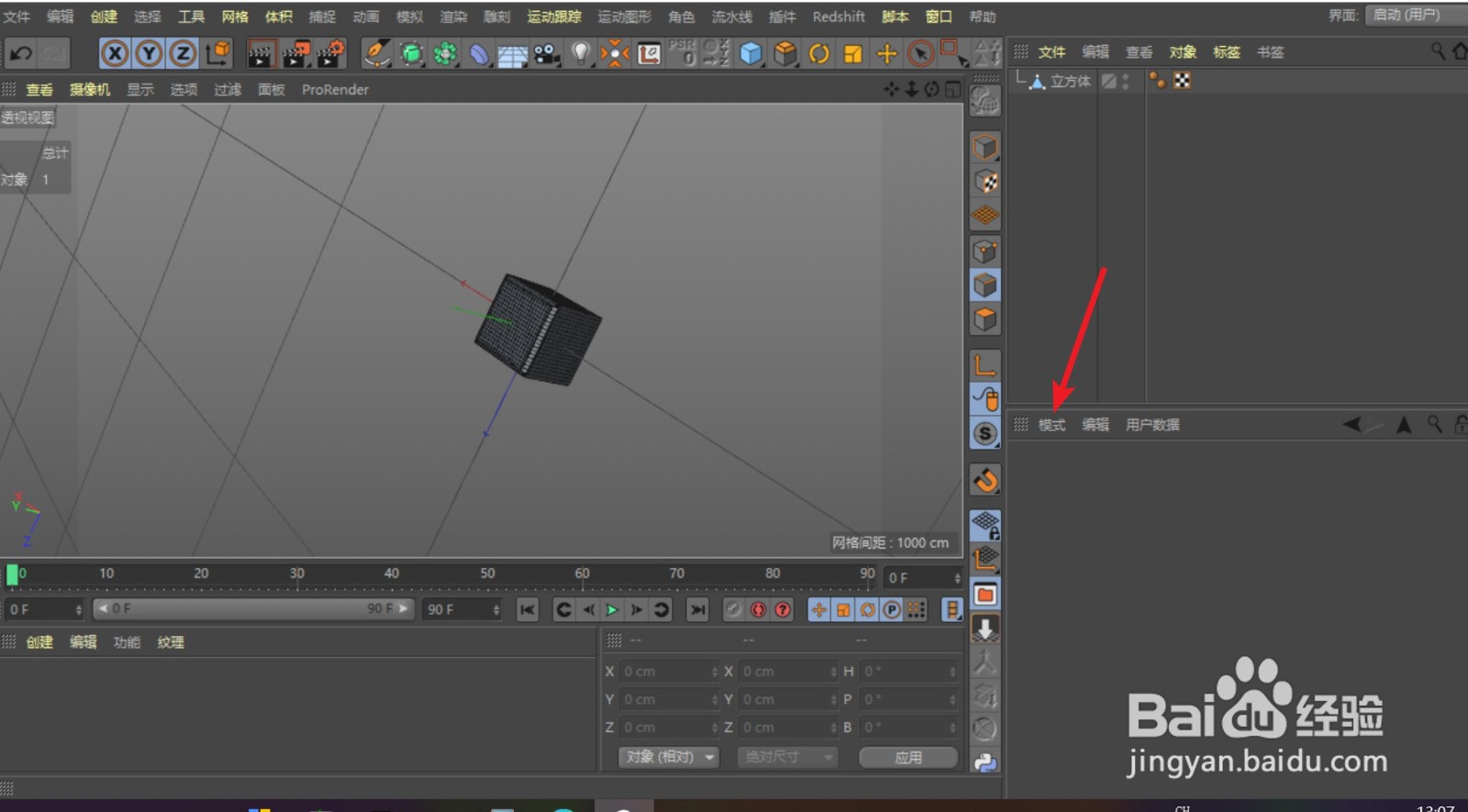This screenshot has height=812, width=1468.
Task: Jump to end of animation
Action: [697, 609]
